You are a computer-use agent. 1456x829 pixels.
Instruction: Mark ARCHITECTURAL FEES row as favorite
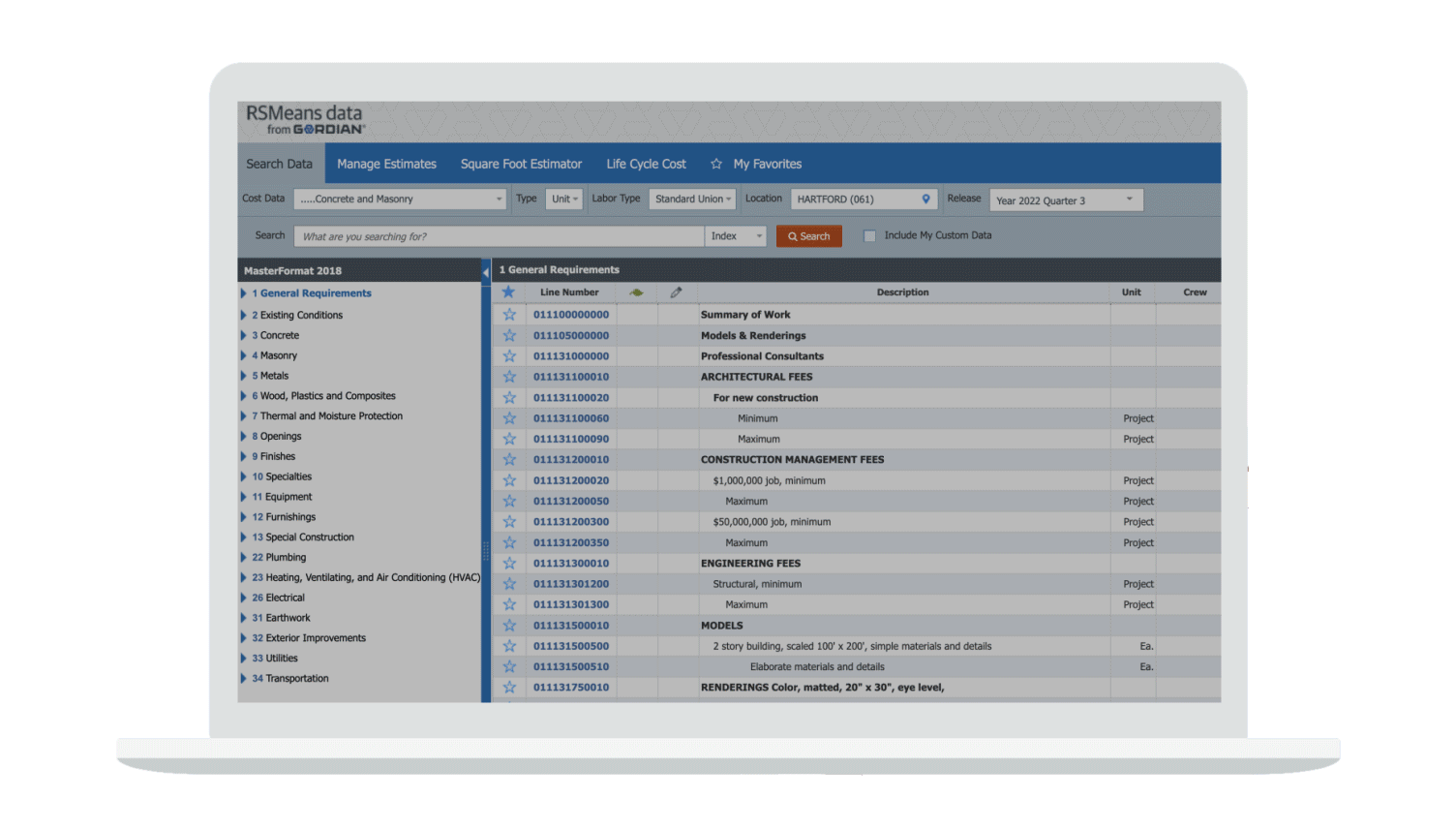509,377
